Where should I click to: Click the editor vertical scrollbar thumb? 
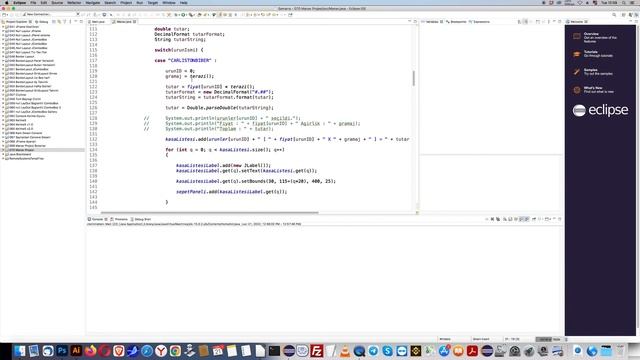coord(413,78)
